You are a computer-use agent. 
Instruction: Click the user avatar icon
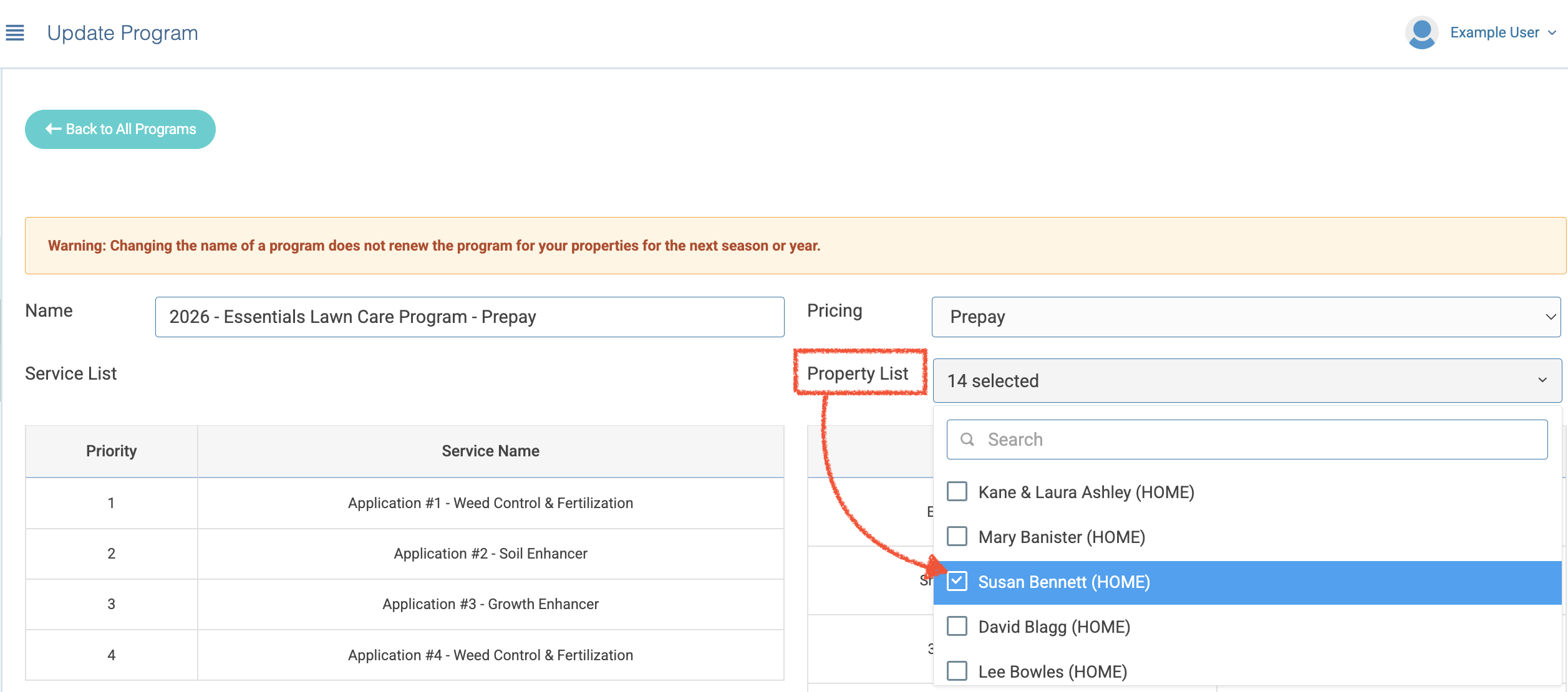(1421, 32)
